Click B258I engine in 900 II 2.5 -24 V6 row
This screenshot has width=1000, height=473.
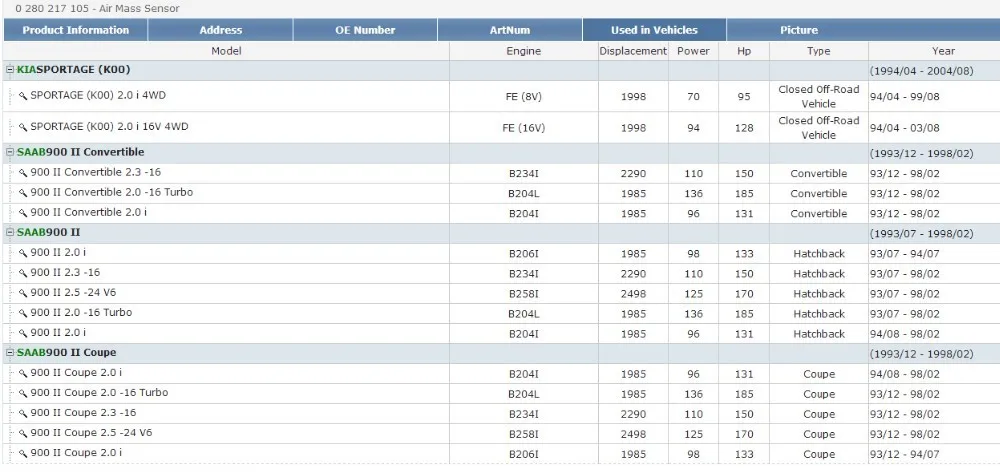(x=524, y=294)
